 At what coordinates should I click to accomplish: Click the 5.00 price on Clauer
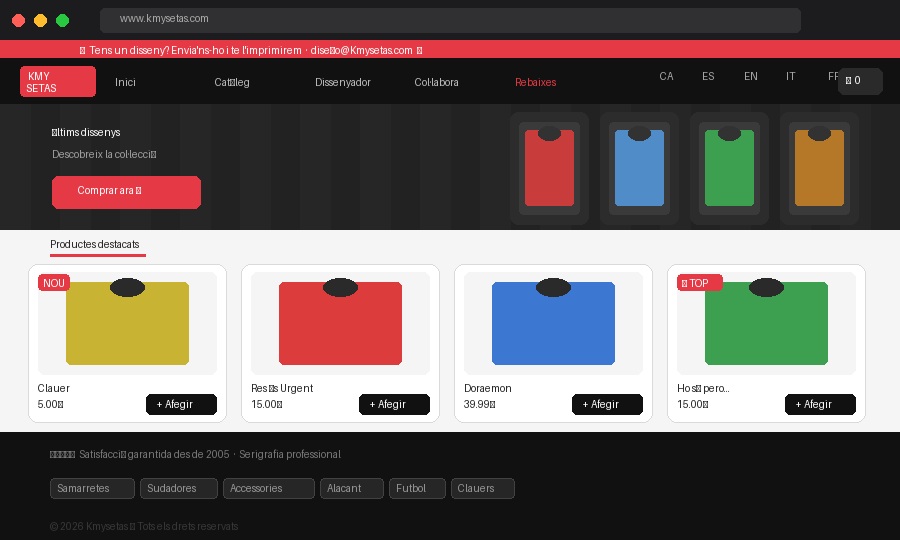click(51, 405)
